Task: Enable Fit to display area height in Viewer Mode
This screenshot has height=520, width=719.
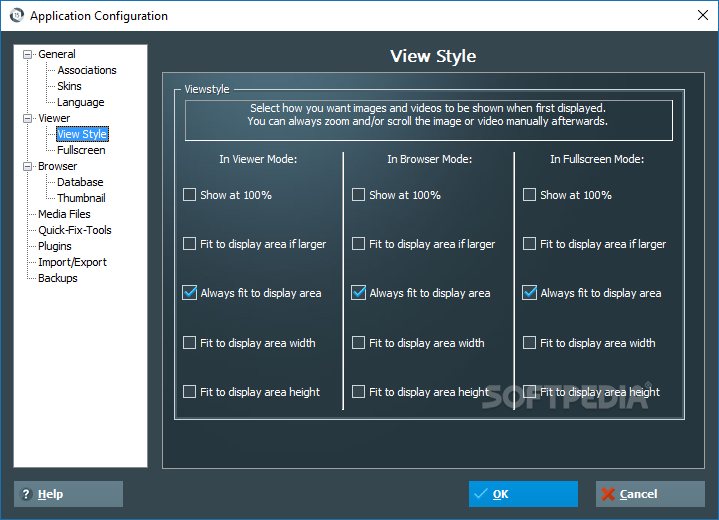Action: [189, 392]
